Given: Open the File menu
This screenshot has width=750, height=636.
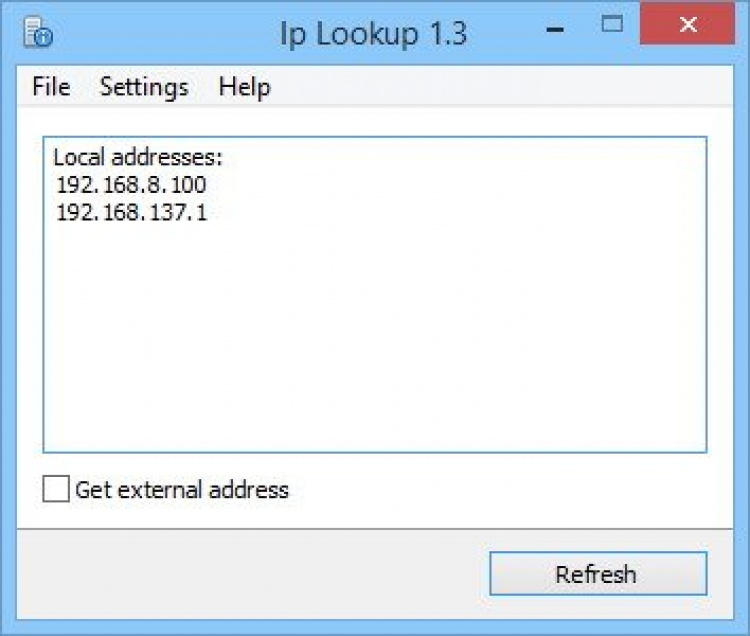Looking at the screenshot, I should (51, 87).
